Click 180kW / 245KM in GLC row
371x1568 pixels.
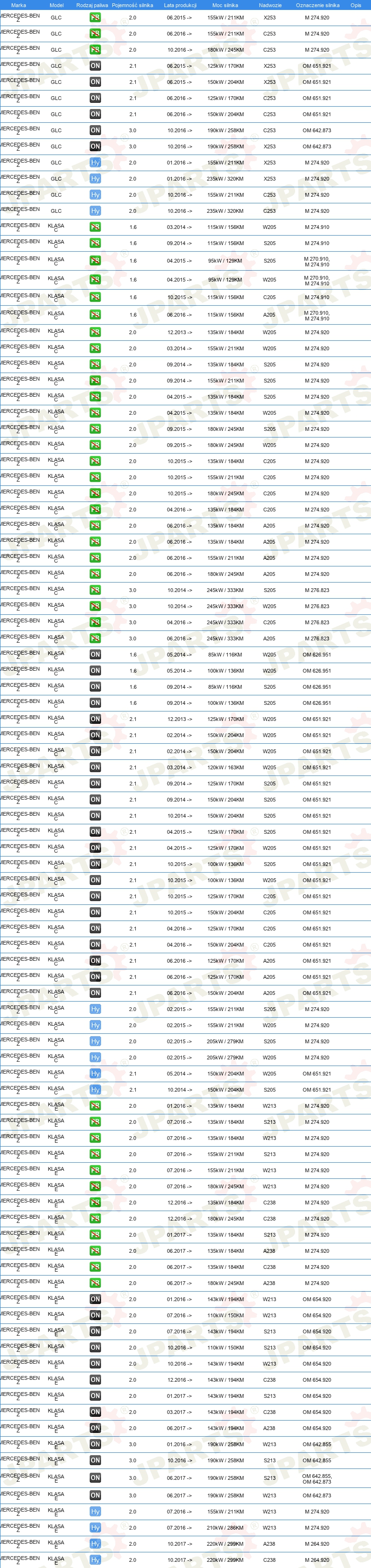click(x=225, y=50)
